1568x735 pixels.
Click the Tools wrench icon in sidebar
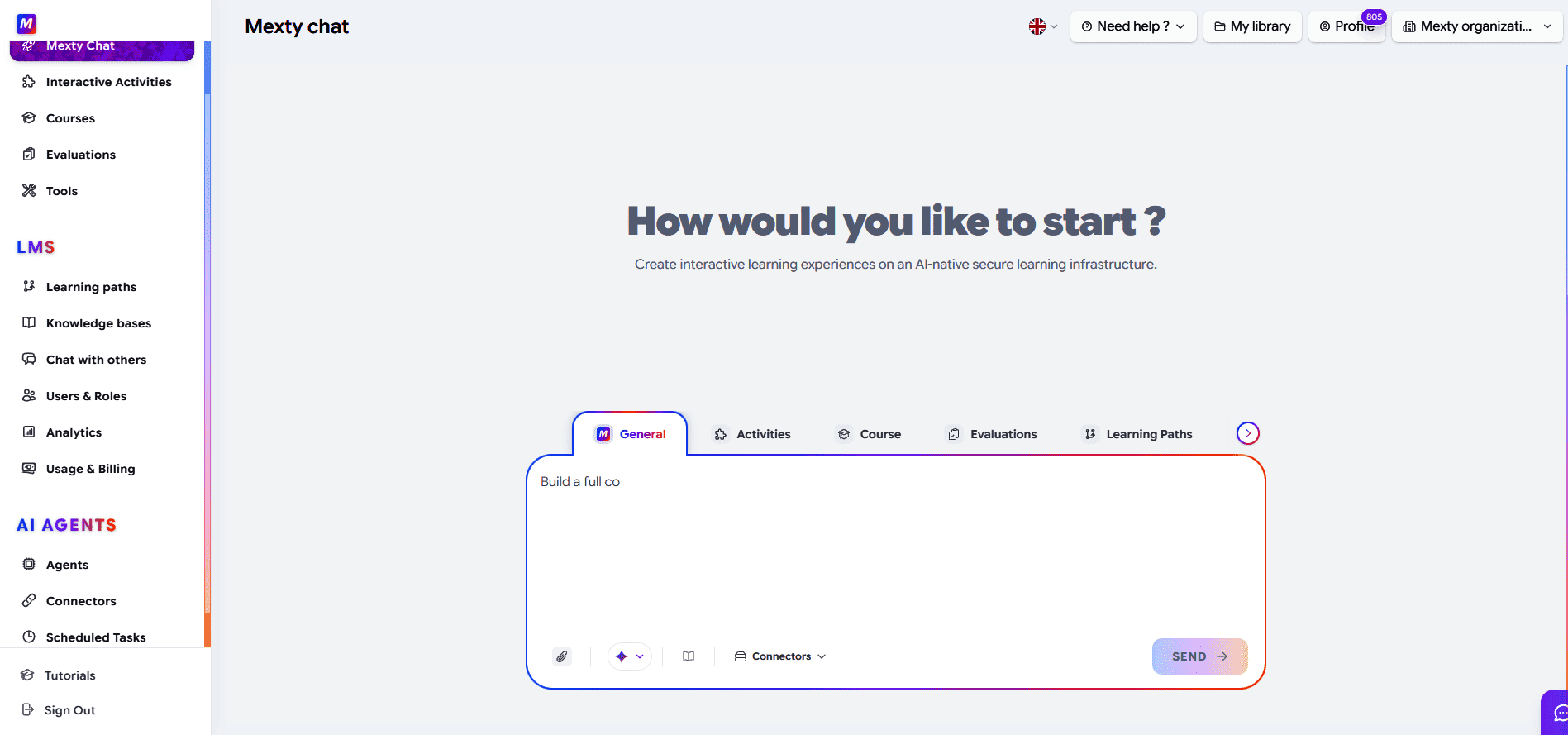tap(29, 190)
